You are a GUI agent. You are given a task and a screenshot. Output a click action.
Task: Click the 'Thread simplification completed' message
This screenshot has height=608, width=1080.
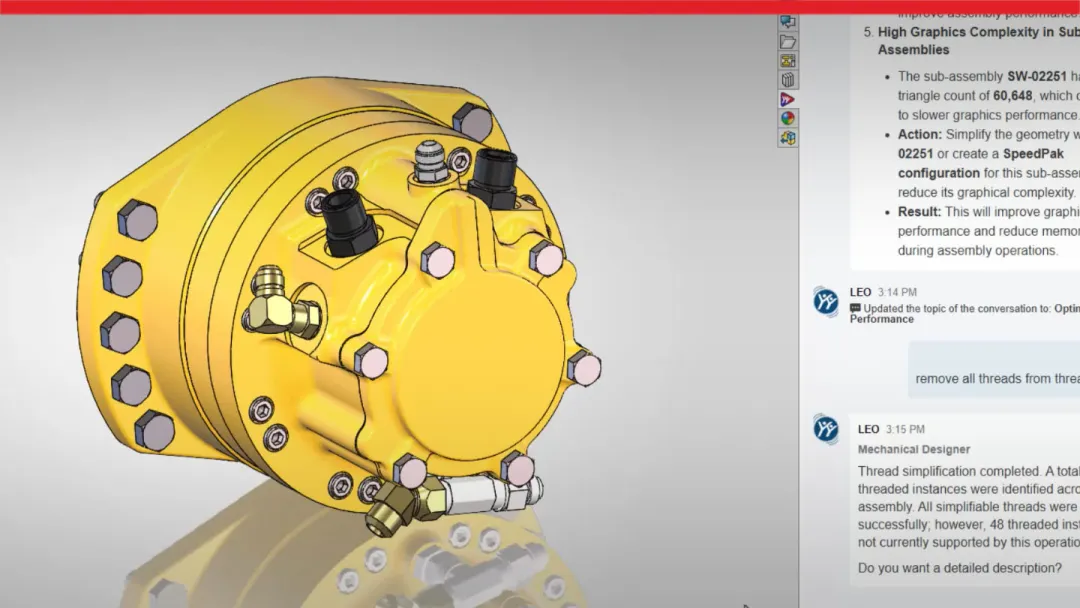click(x=968, y=507)
